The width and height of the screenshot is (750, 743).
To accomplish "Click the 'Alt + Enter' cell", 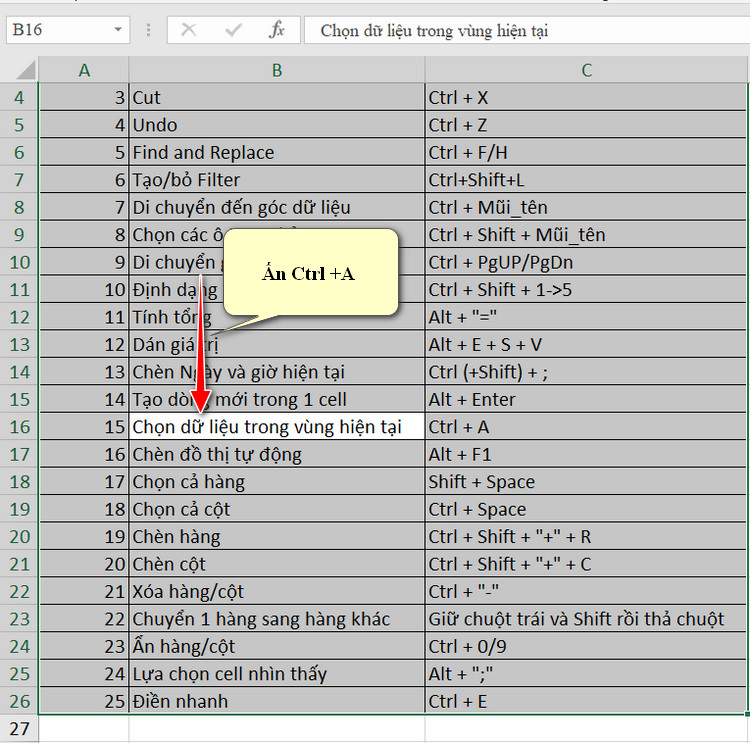I will click(585, 399).
